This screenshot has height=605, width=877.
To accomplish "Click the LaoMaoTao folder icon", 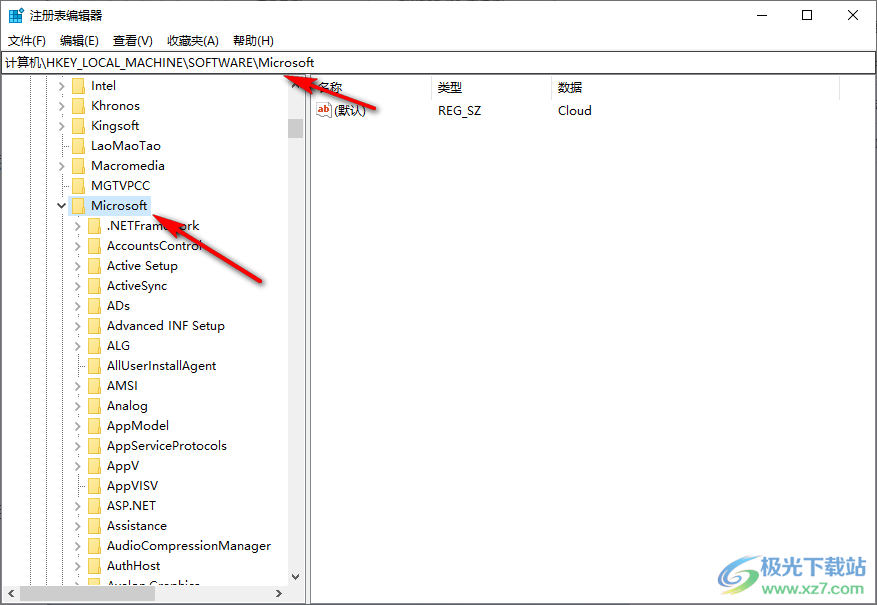I will pos(78,146).
